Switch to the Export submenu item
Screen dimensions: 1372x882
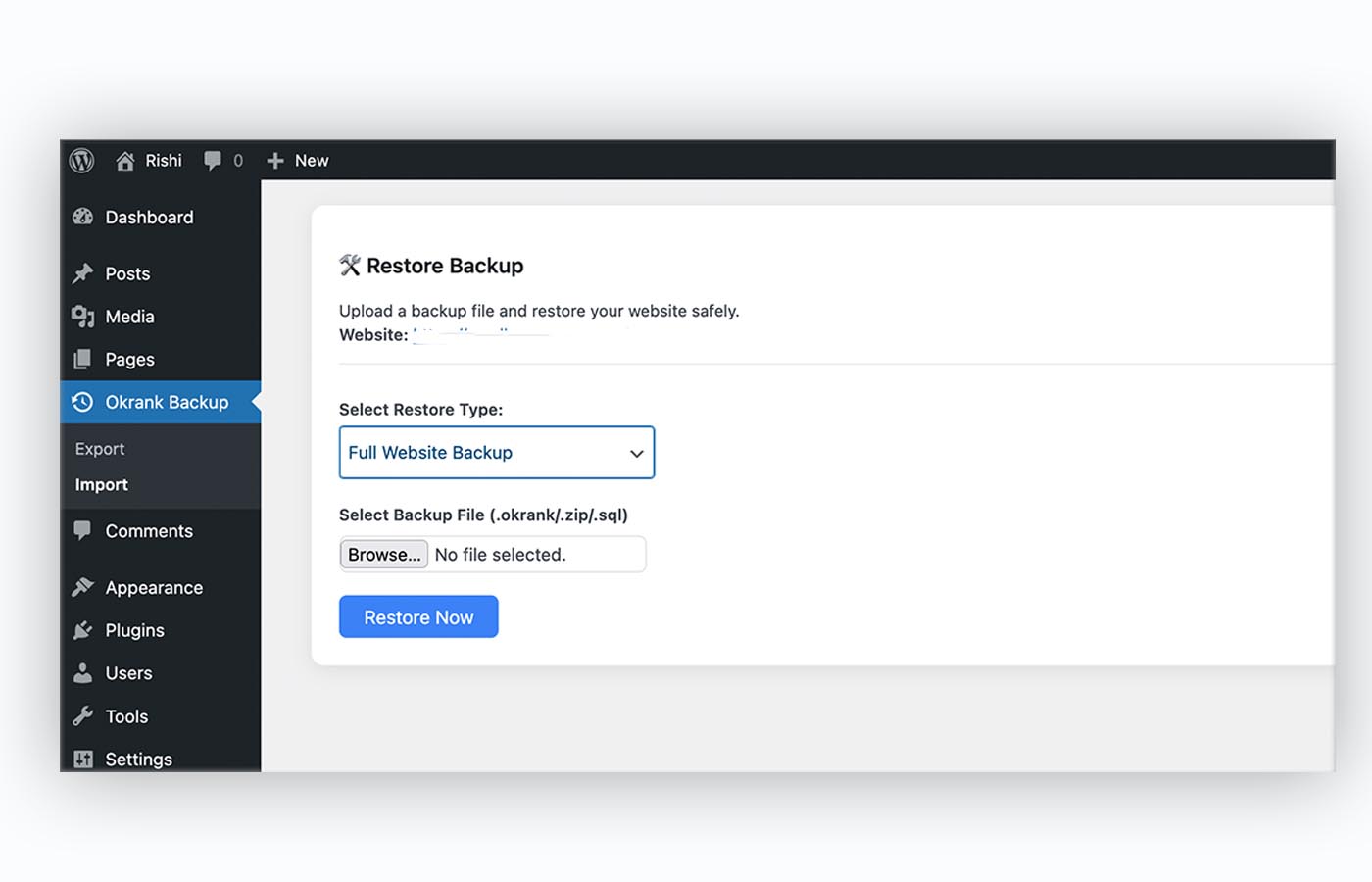pos(99,448)
